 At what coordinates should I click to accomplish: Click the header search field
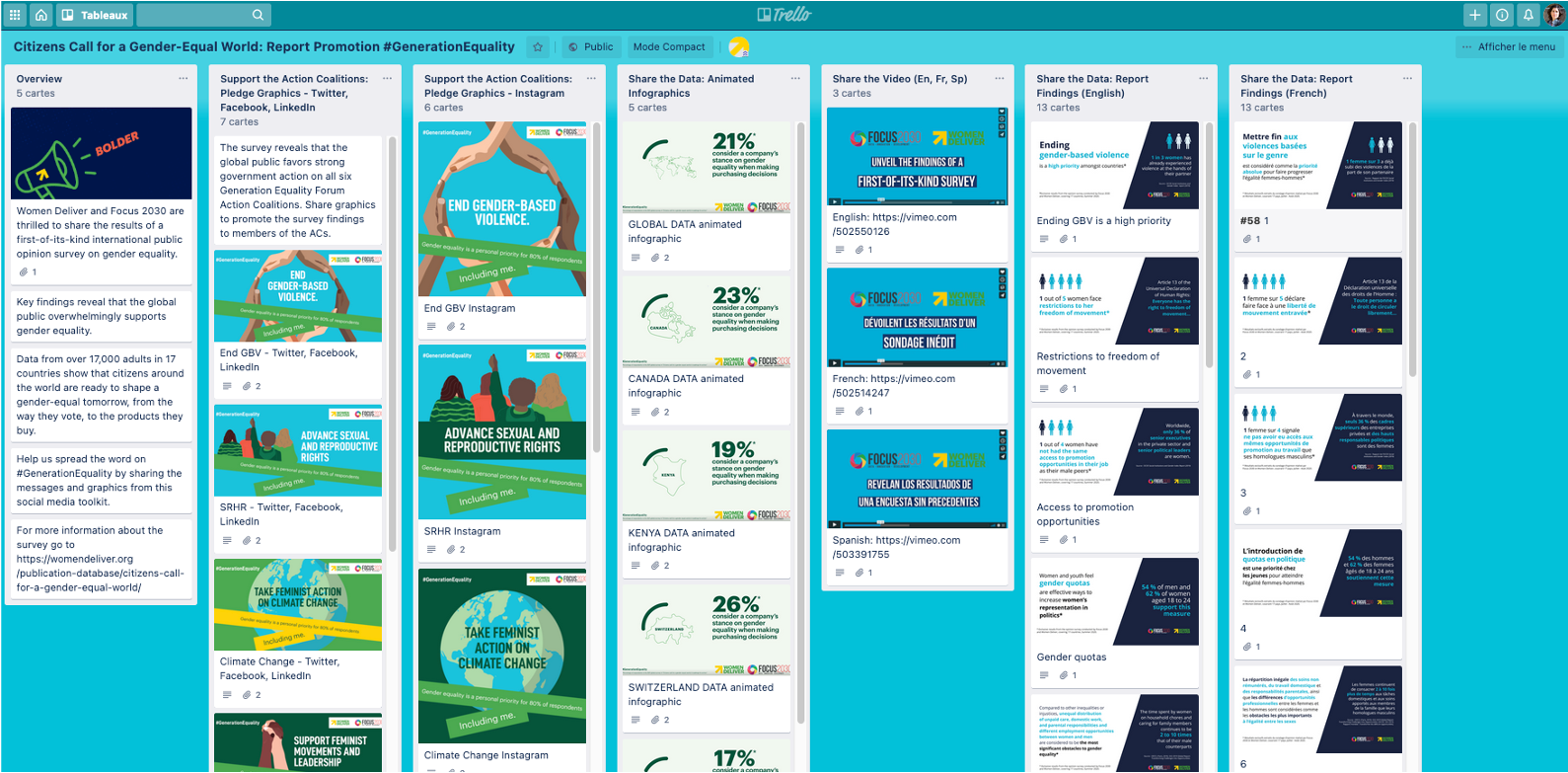[x=202, y=15]
